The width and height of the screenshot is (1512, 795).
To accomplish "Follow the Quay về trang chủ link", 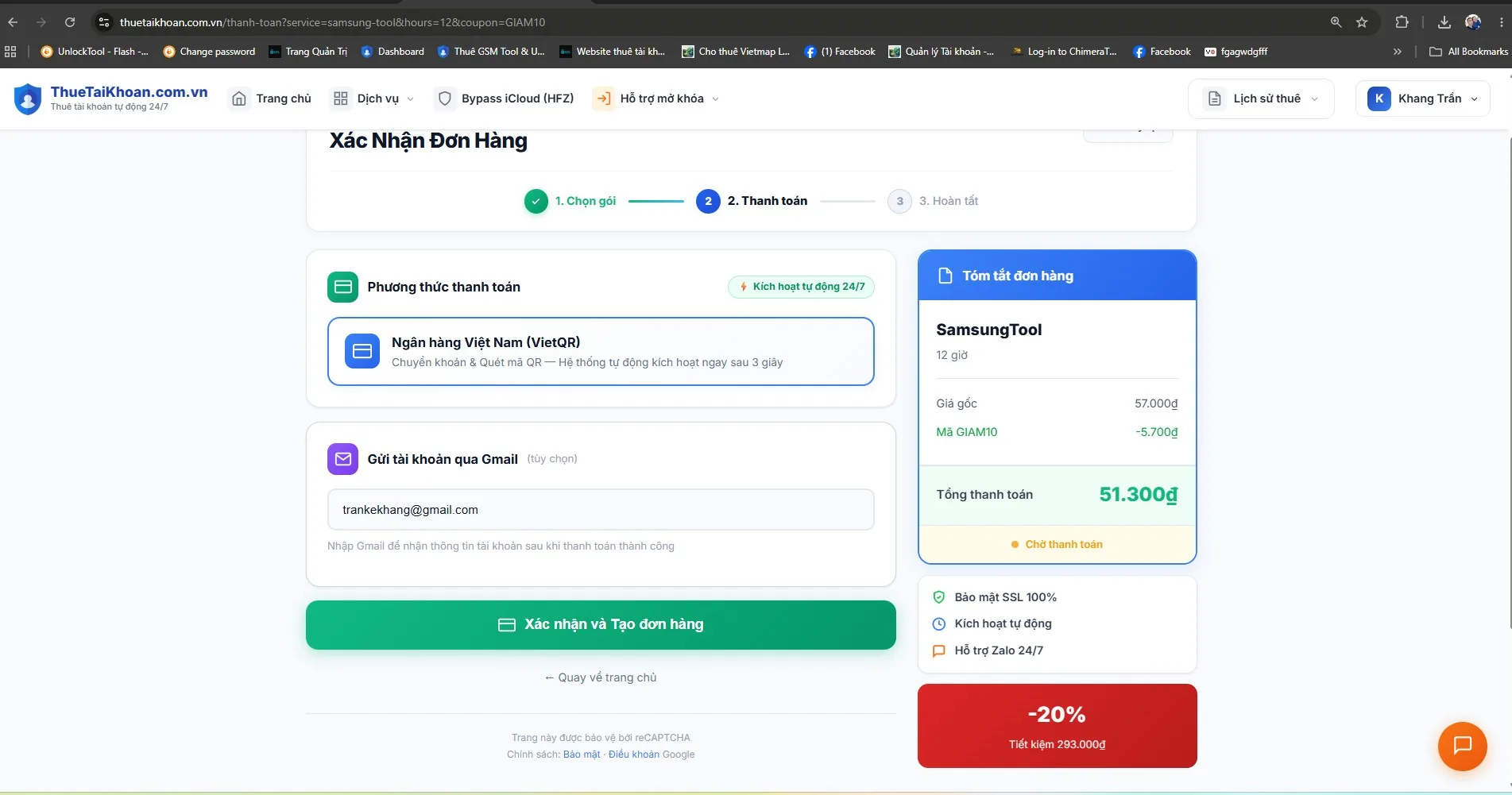I will coord(601,677).
